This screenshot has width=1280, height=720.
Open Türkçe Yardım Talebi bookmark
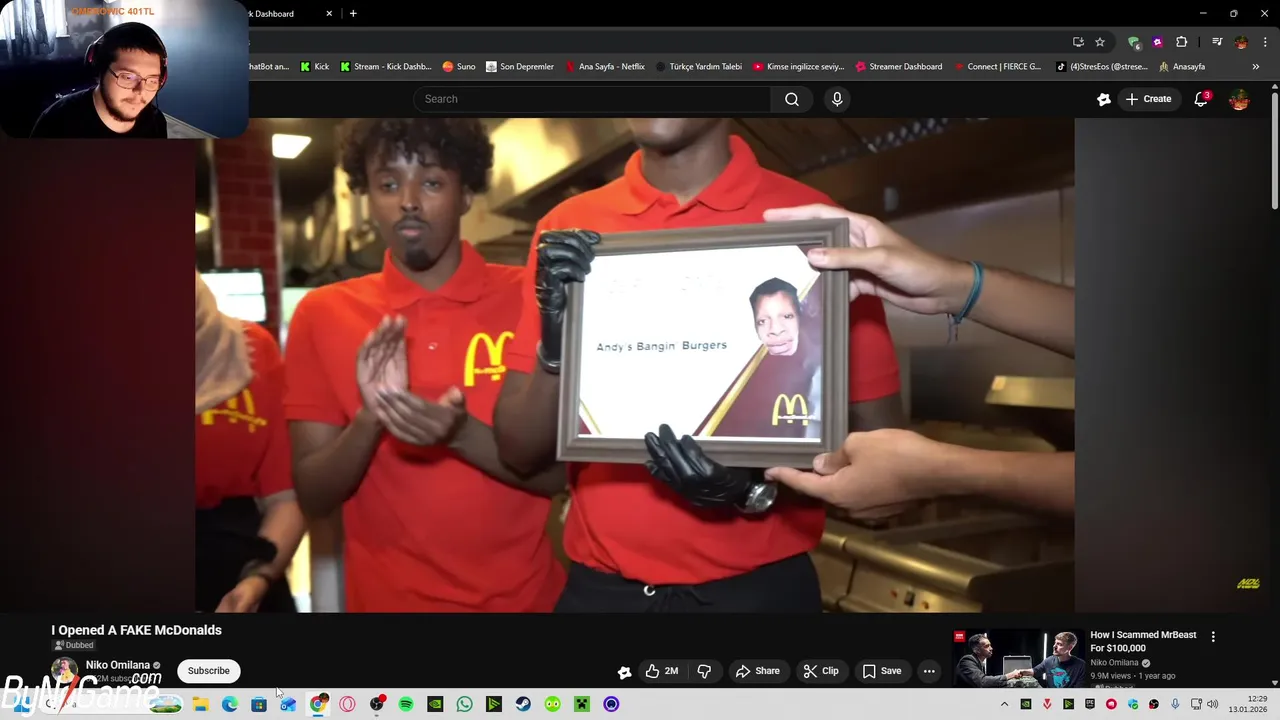[698, 67]
